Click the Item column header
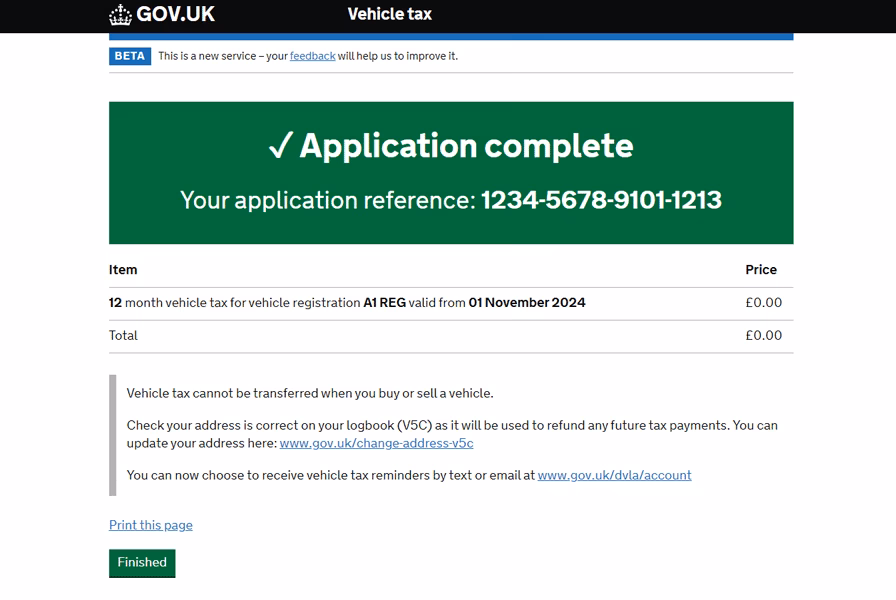Viewport: 896px width, 600px height. (122, 269)
